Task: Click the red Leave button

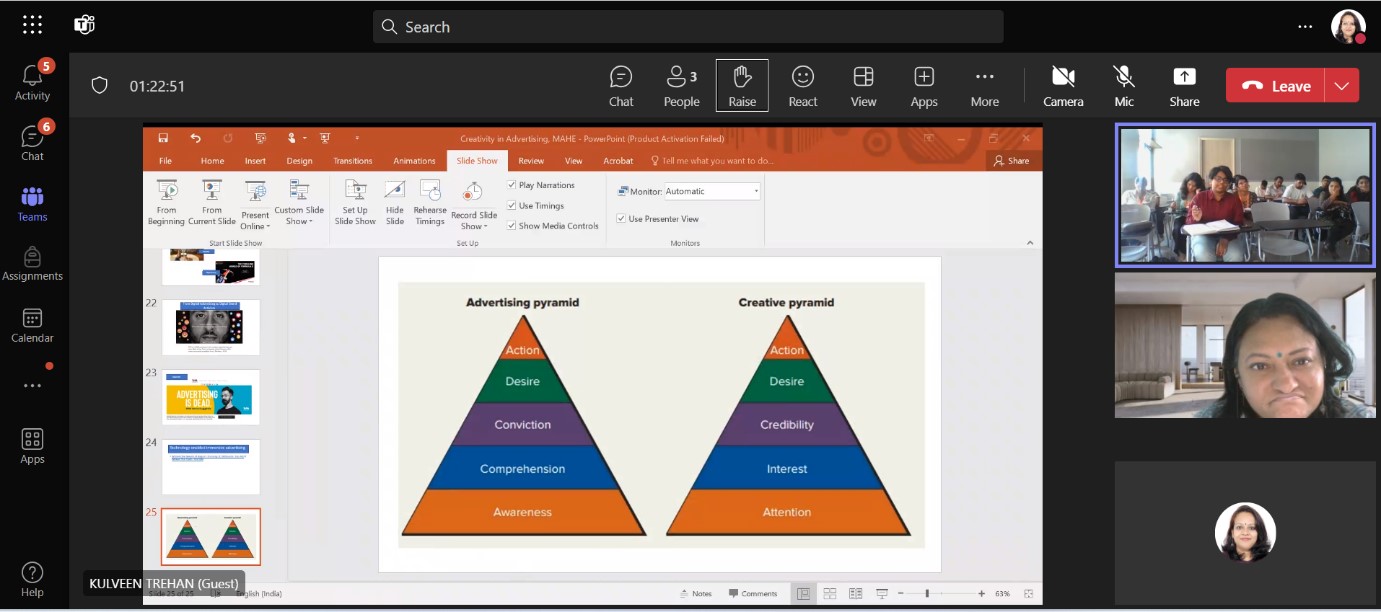Action: tap(1276, 86)
